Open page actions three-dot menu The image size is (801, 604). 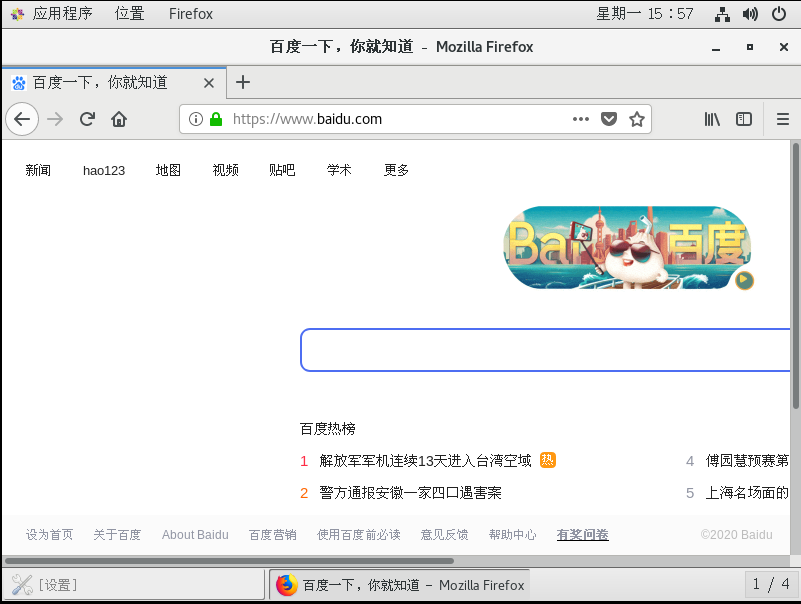click(581, 119)
